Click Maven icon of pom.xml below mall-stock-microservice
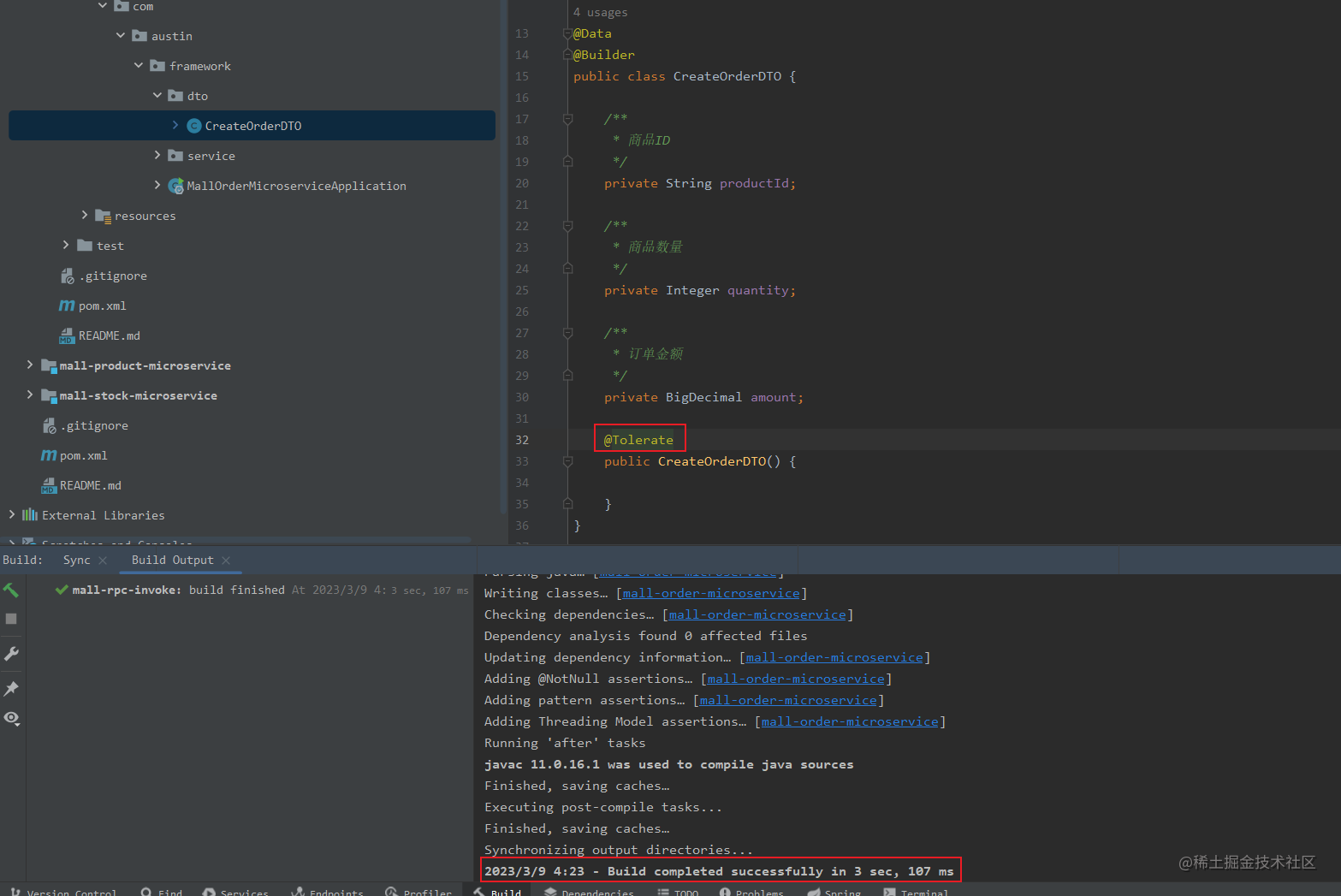This screenshot has height=896, width=1341. (x=49, y=455)
